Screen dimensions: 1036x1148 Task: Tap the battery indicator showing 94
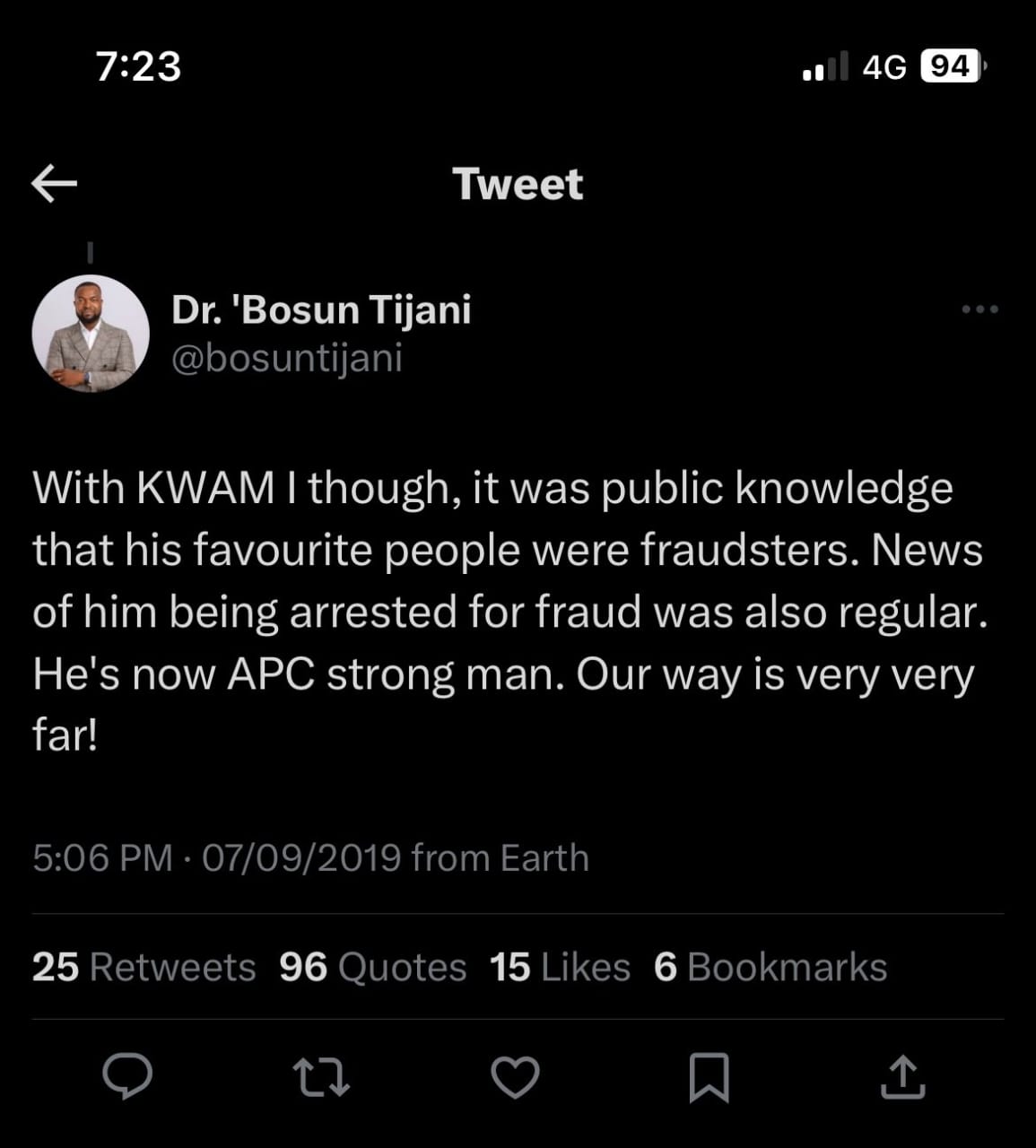point(953,66)
